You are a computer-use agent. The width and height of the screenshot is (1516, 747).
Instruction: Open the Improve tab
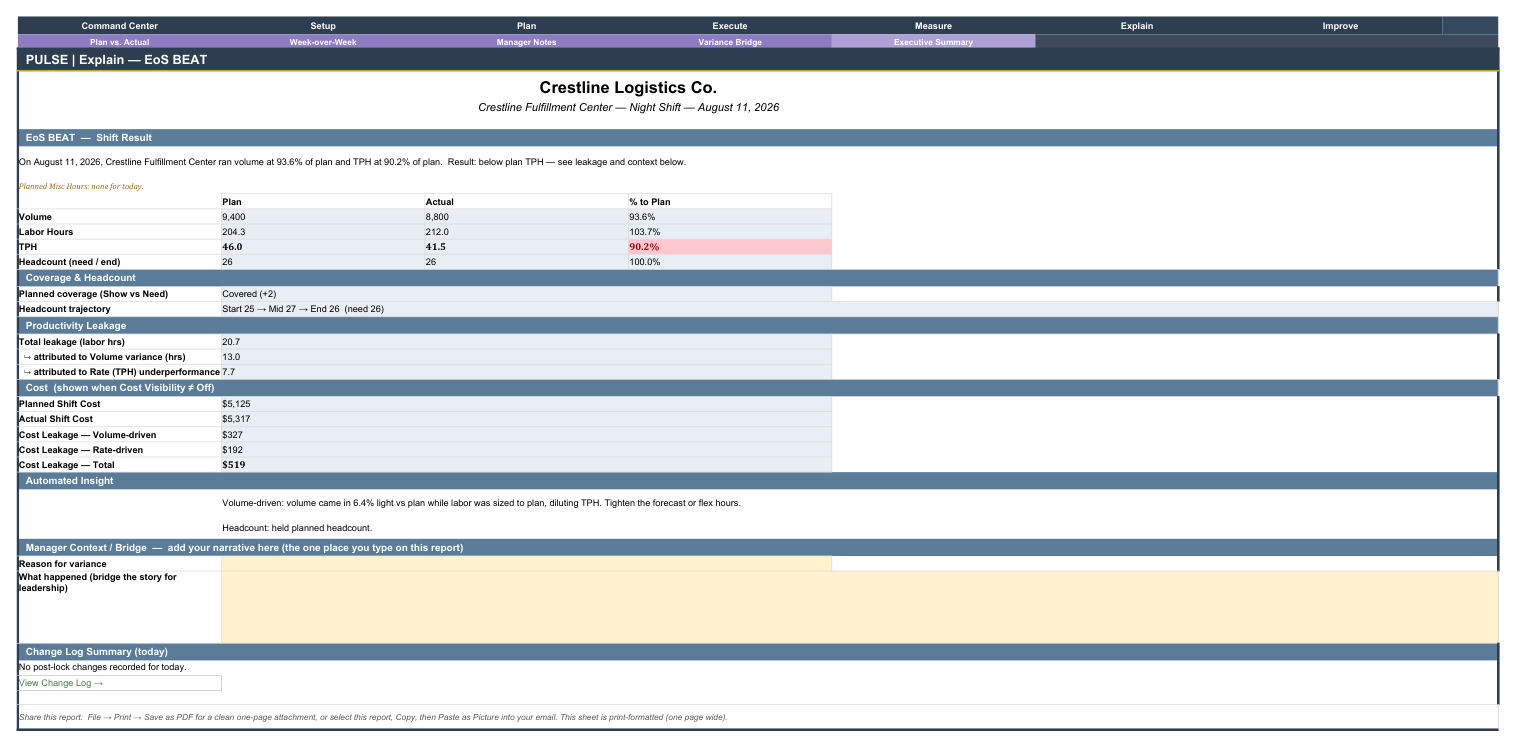tap(1340, 26)
